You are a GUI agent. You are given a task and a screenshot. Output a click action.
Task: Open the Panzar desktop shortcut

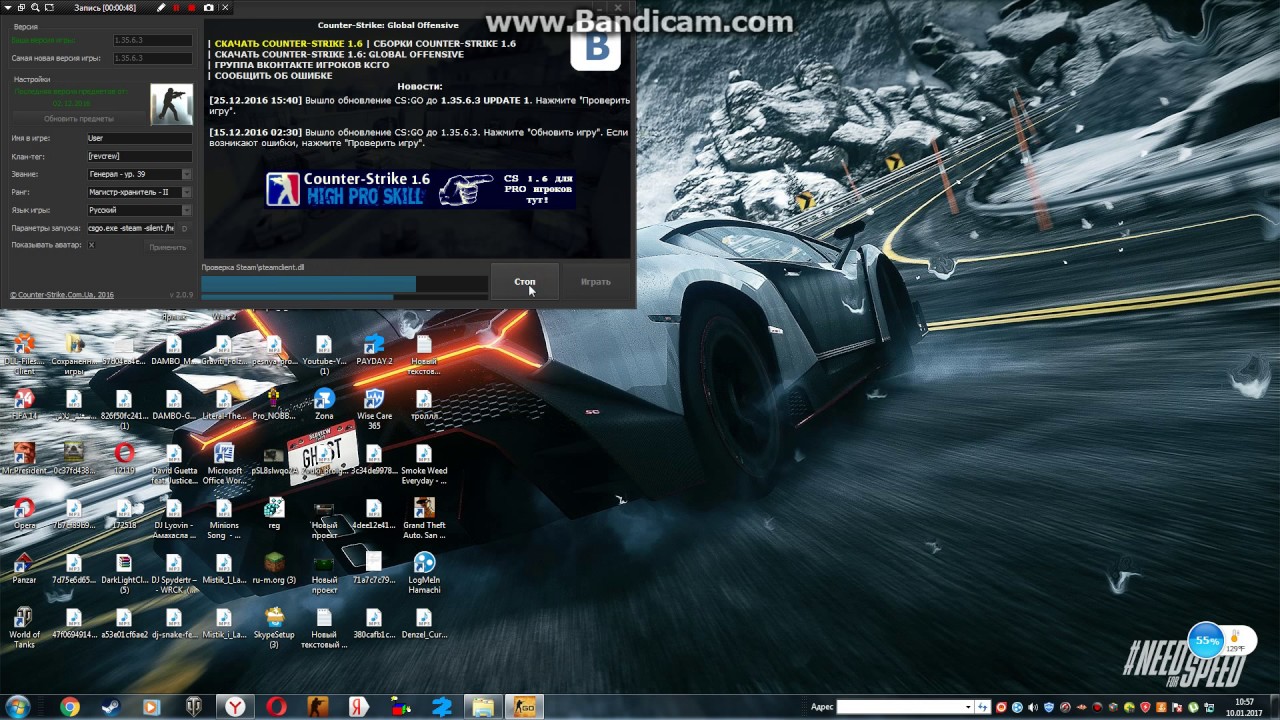(x=24, y=569)
